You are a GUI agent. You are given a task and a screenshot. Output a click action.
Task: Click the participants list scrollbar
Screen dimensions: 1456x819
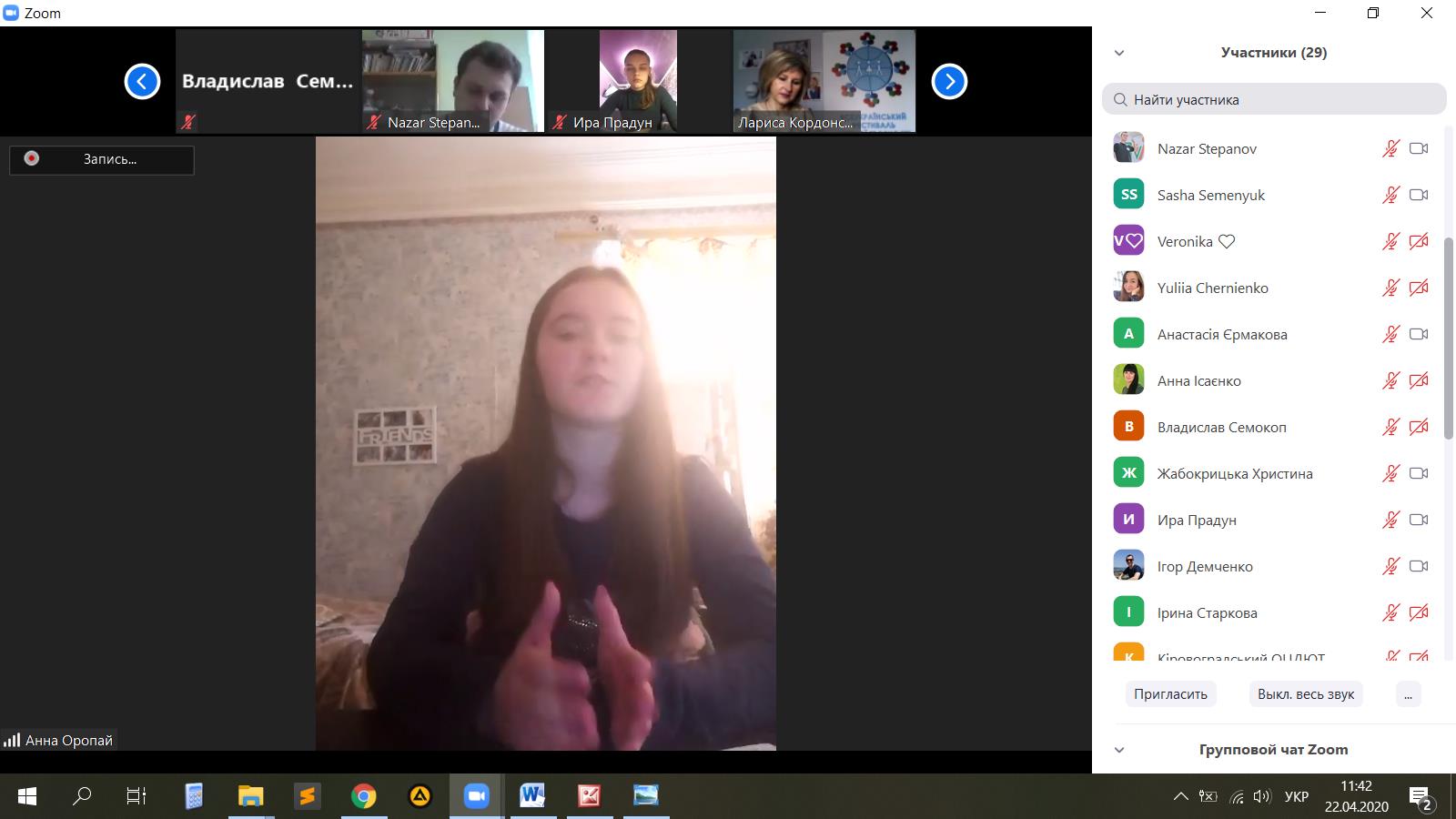coord(1449,337)
